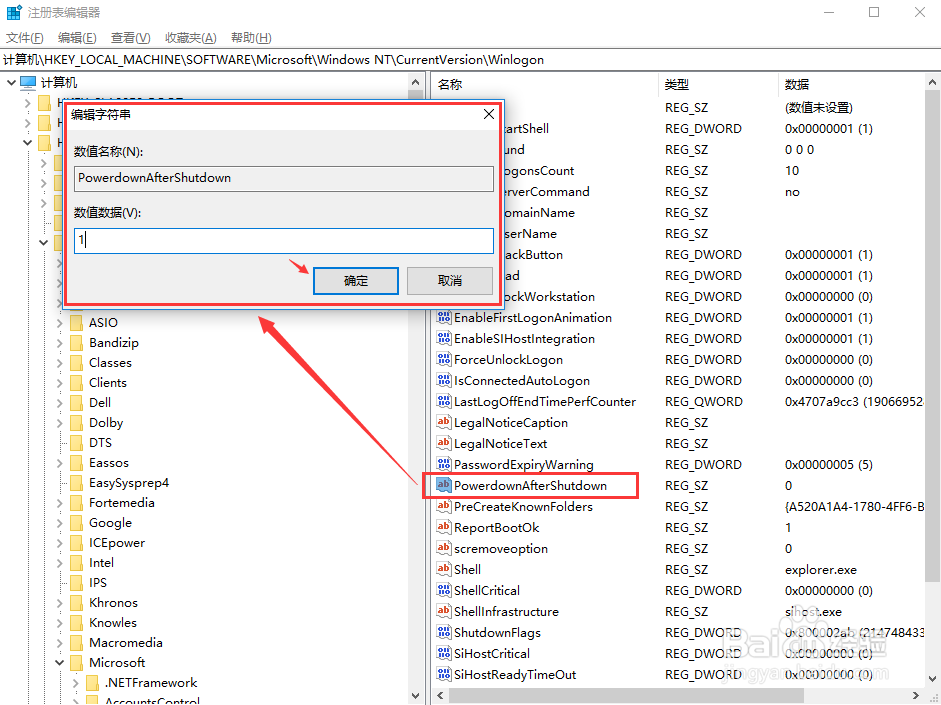Click the REG_DWORD icon beside SiHostReadyTimeOut

tap(443, 674)
